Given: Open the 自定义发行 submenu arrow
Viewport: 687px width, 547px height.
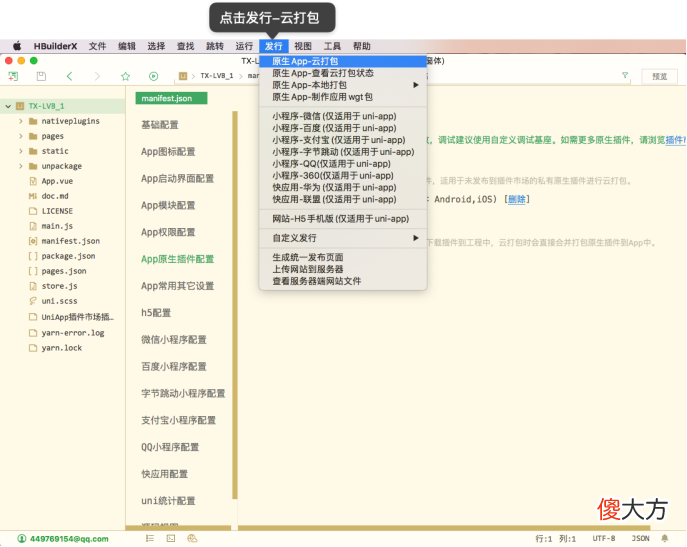Looking at the screenshot, I should [416, 238].
